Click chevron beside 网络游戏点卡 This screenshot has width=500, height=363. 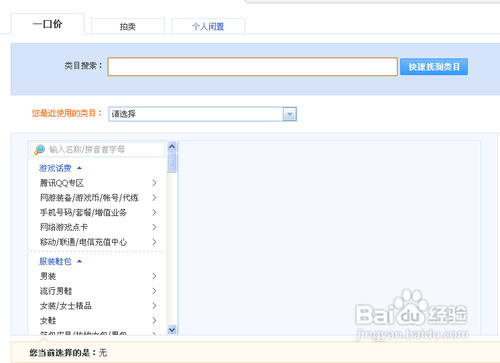tap(154, 227)
